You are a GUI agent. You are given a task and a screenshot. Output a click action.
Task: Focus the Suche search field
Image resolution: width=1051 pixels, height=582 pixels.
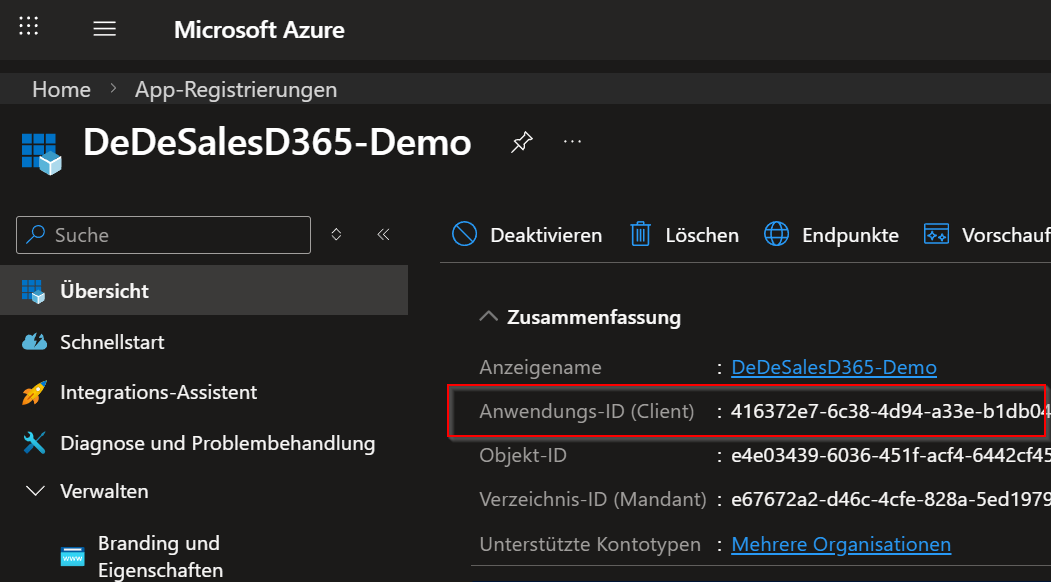[164, 235]
